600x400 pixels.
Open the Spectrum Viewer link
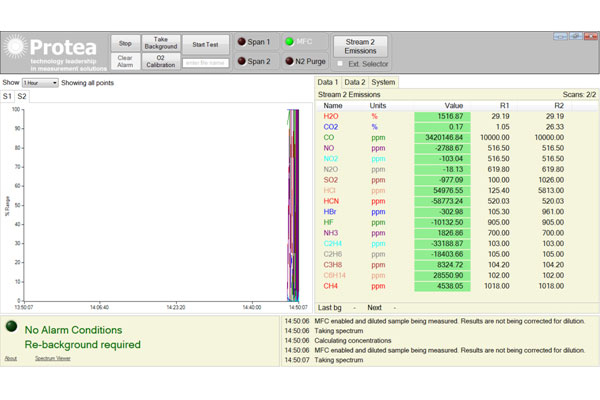point(53,359)
